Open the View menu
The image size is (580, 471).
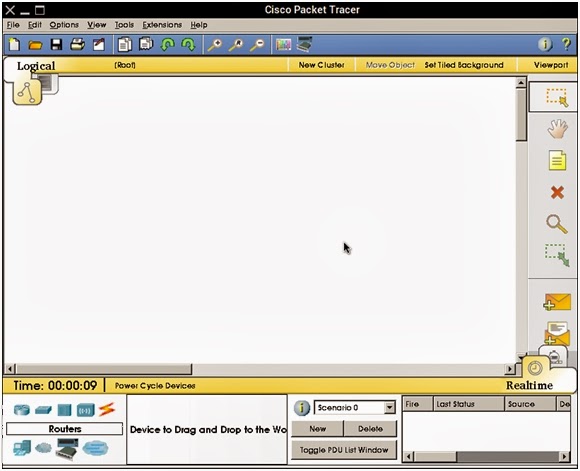(x=97, y=25)
